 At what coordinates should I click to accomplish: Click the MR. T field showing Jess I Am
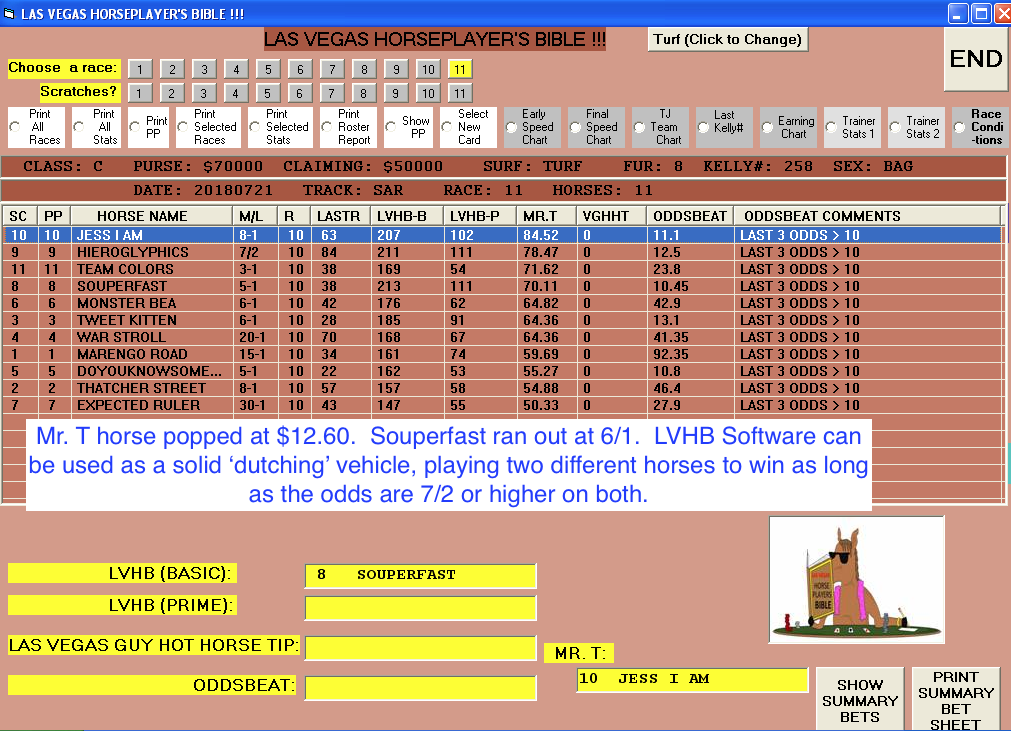coord(692,679)
